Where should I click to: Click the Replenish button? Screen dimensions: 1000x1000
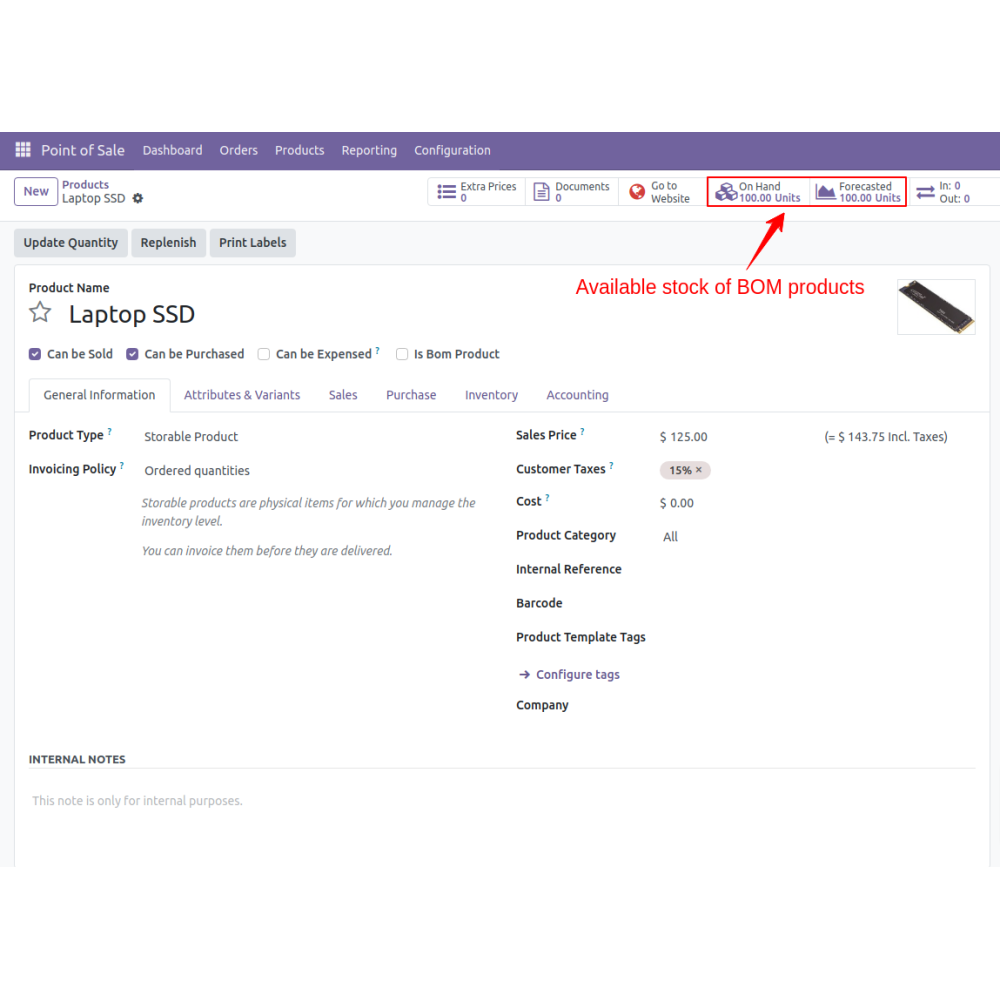coord(168,243)
